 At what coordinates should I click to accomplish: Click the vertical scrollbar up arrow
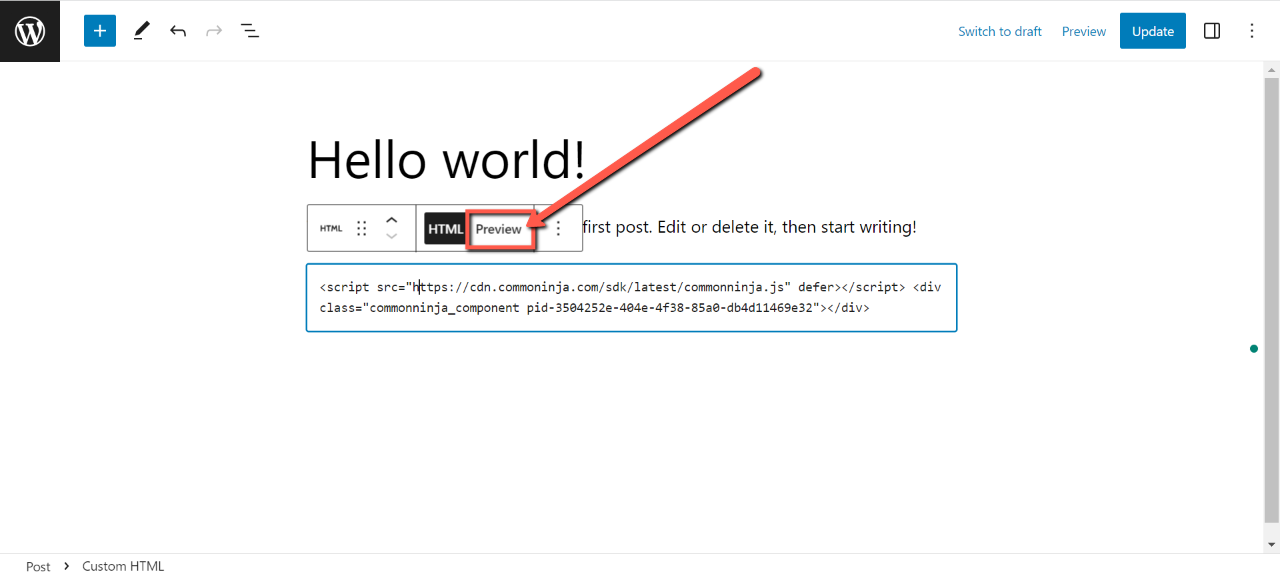(1272, 69)
